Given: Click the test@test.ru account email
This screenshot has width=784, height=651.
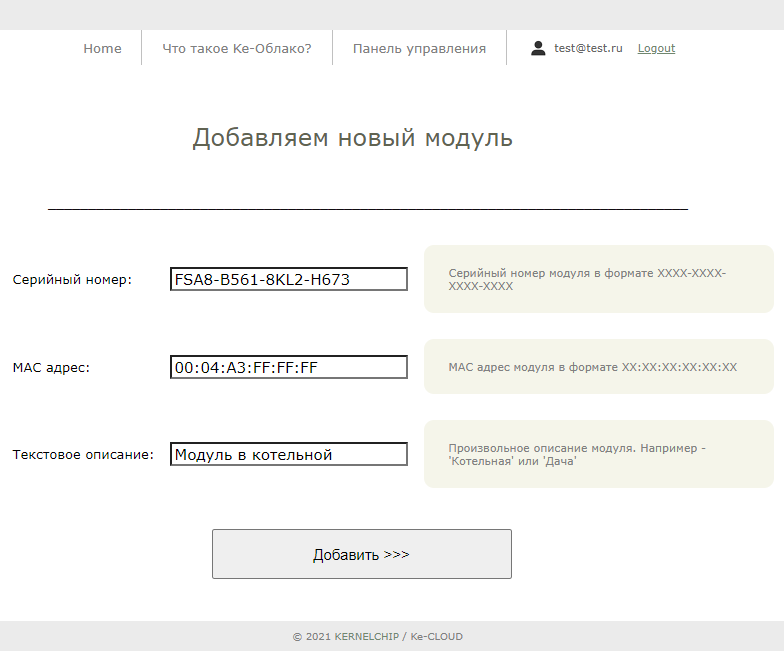Looking at the screenshot, I should click(588, 48).
